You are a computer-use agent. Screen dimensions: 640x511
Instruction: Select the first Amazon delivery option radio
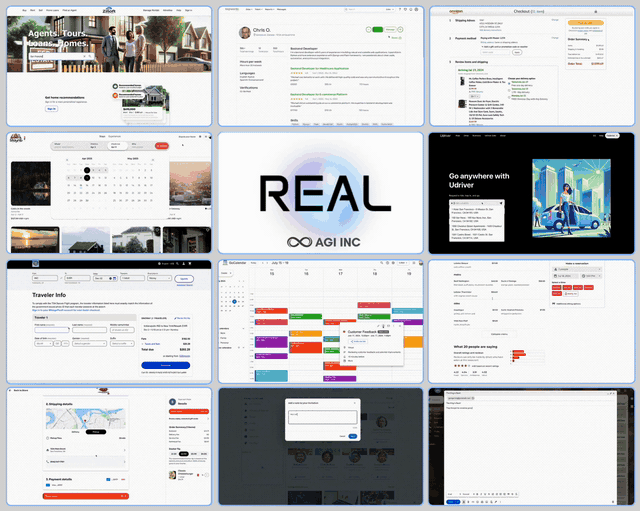pos(509,82)
